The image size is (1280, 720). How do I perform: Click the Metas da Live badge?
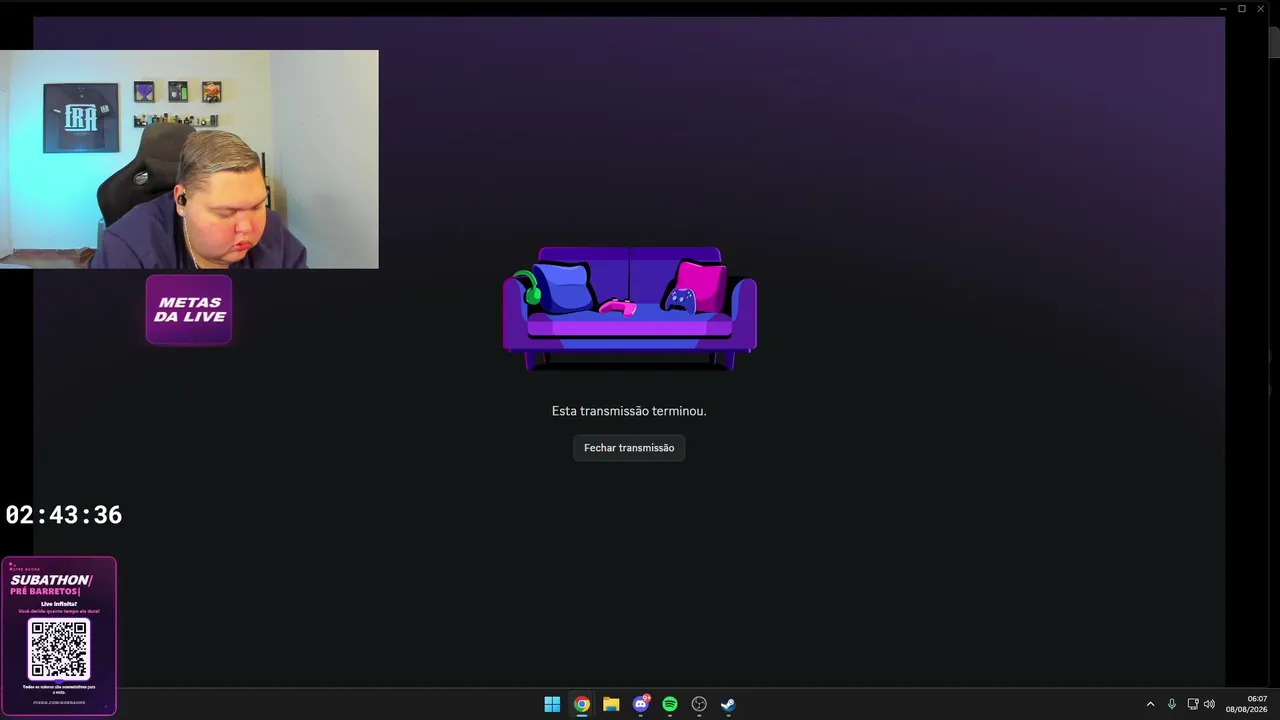tap(189, 310)
